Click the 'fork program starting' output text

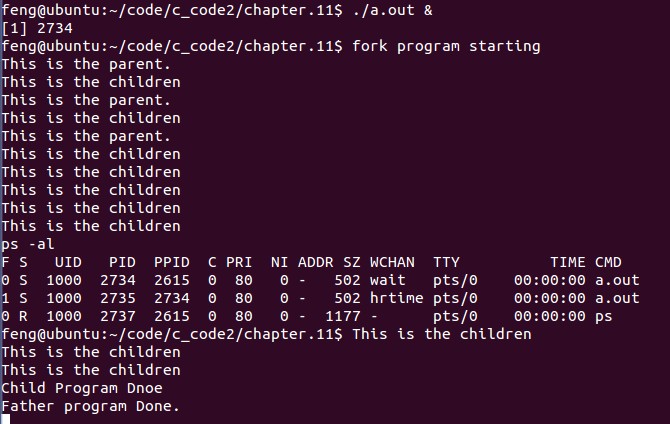click(x=446, y=46)
